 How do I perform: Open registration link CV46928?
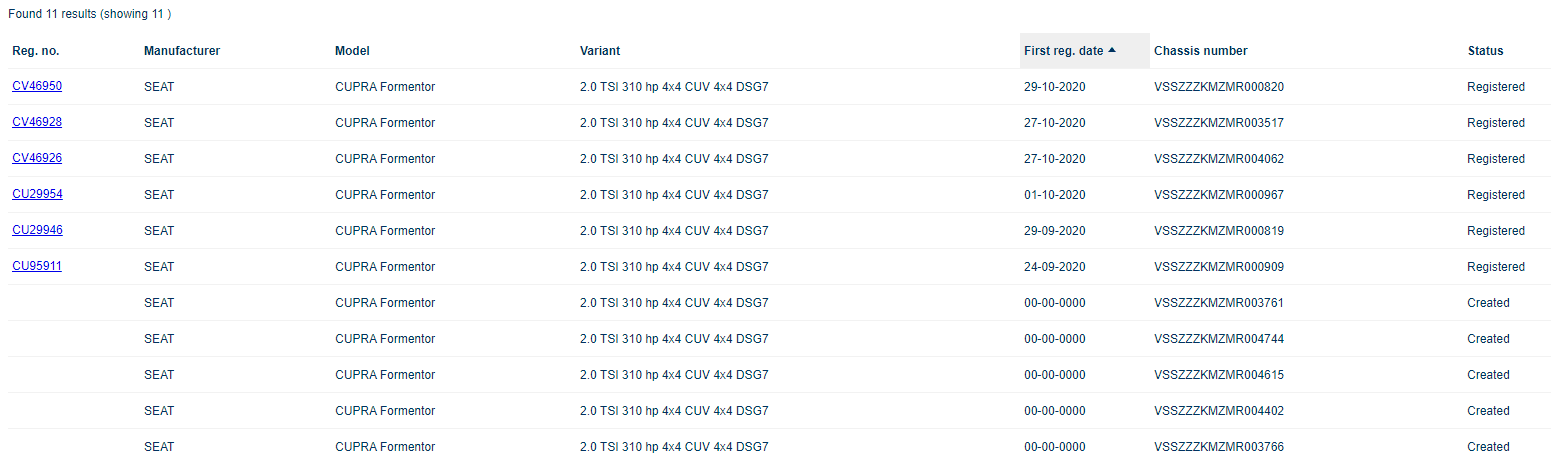tap(37, 122)
